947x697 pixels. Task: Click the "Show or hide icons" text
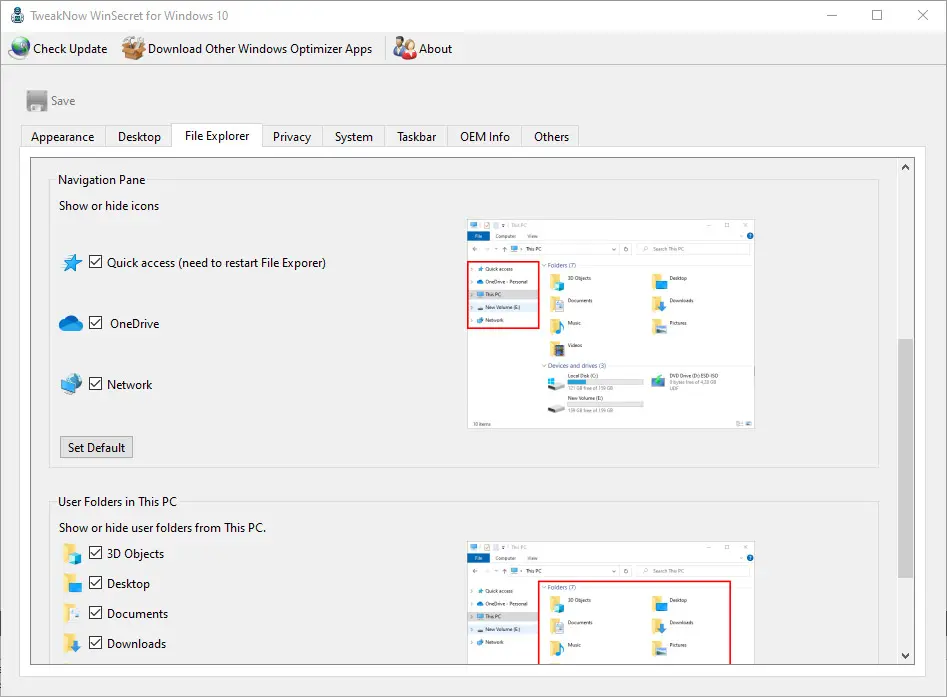pos(109,205)
